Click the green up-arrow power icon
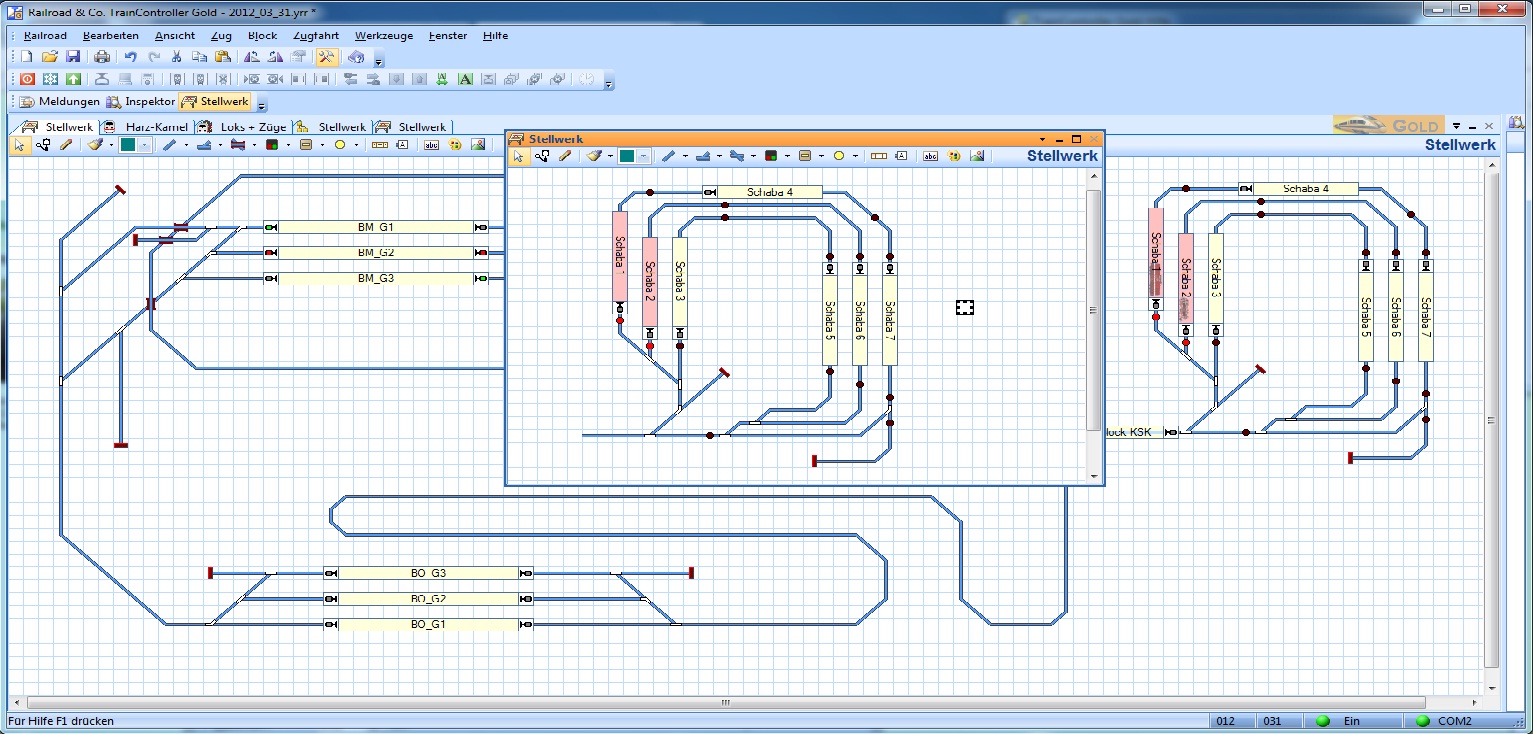1533x734 pixels. [x=73, y=79]
